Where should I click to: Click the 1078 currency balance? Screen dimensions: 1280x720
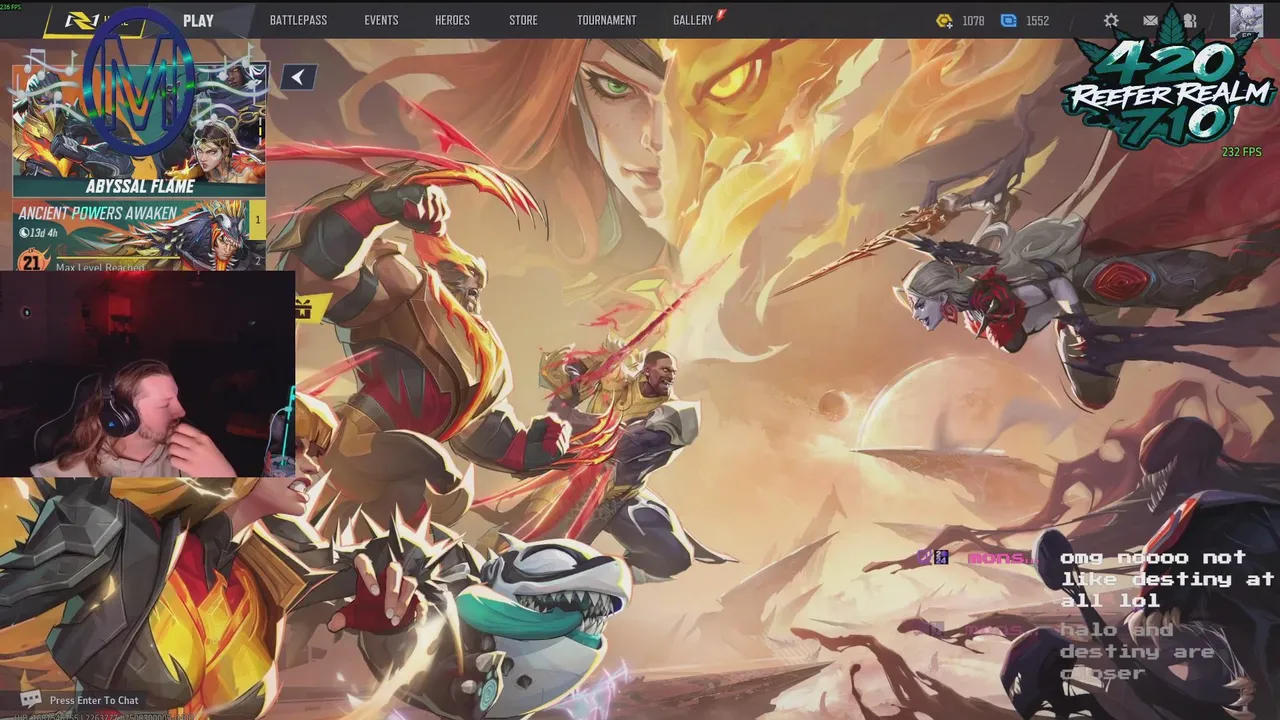973,20
